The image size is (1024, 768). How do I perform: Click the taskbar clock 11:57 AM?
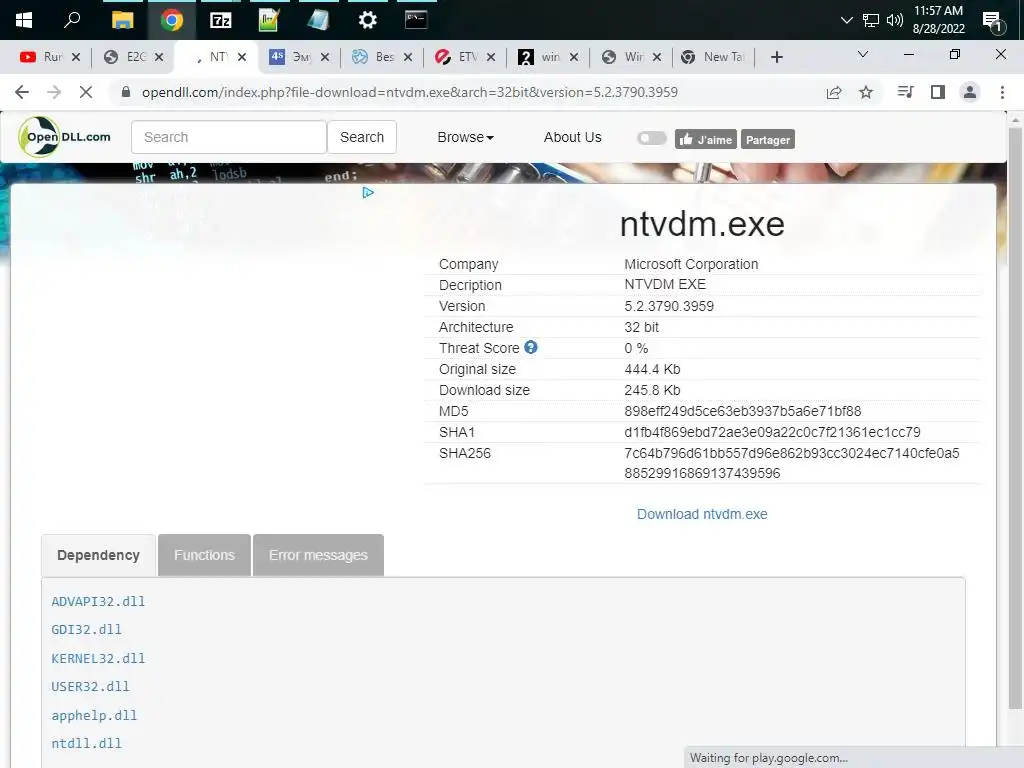[x=938, y=11]
